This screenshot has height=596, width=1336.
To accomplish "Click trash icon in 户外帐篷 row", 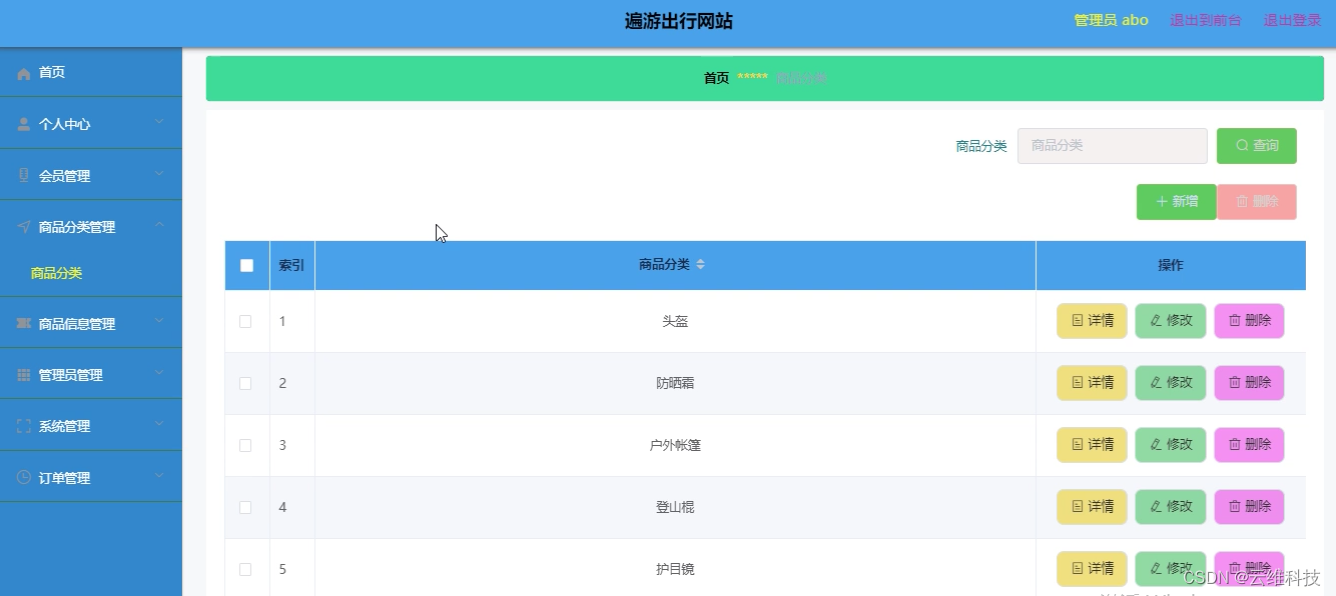I will pos(1235,445).
